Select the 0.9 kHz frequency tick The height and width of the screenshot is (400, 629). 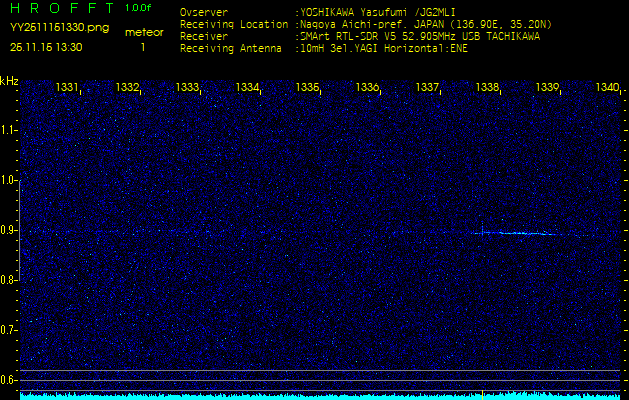(x=9, y=230)
